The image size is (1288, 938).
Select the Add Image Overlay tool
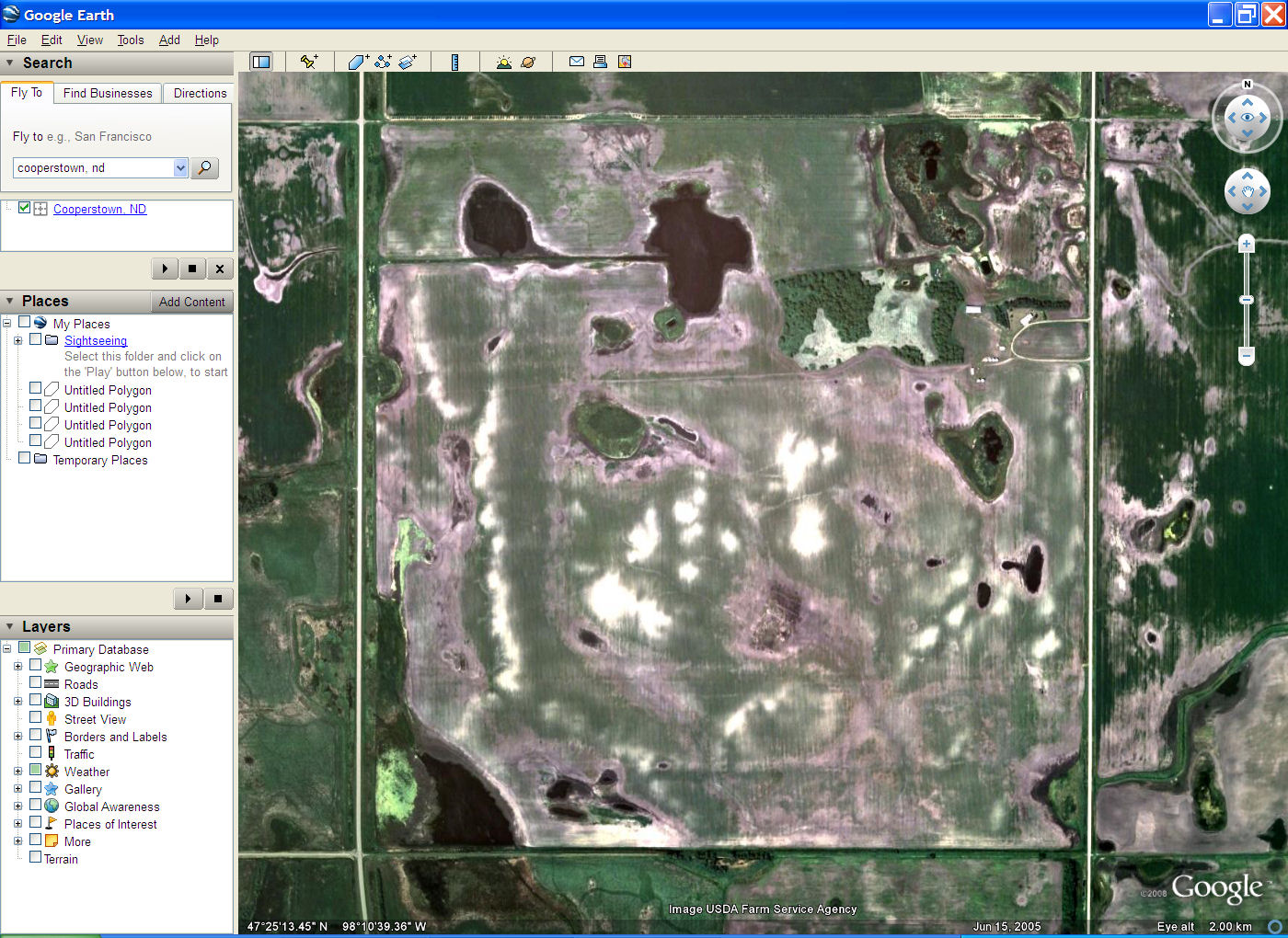408,62
